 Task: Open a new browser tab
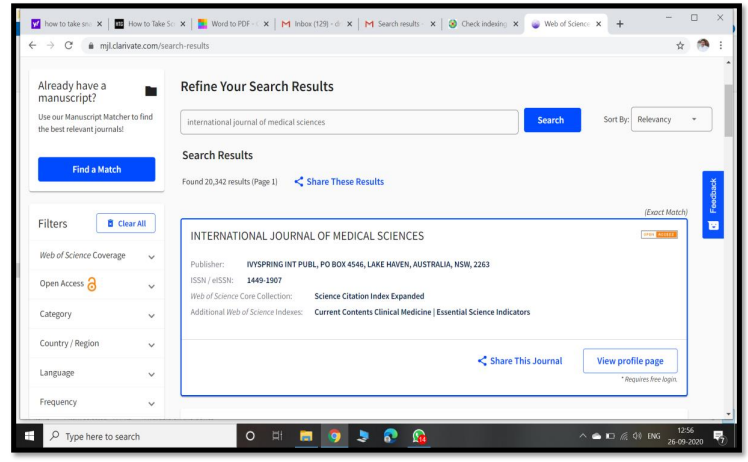[x=620, y=23]
